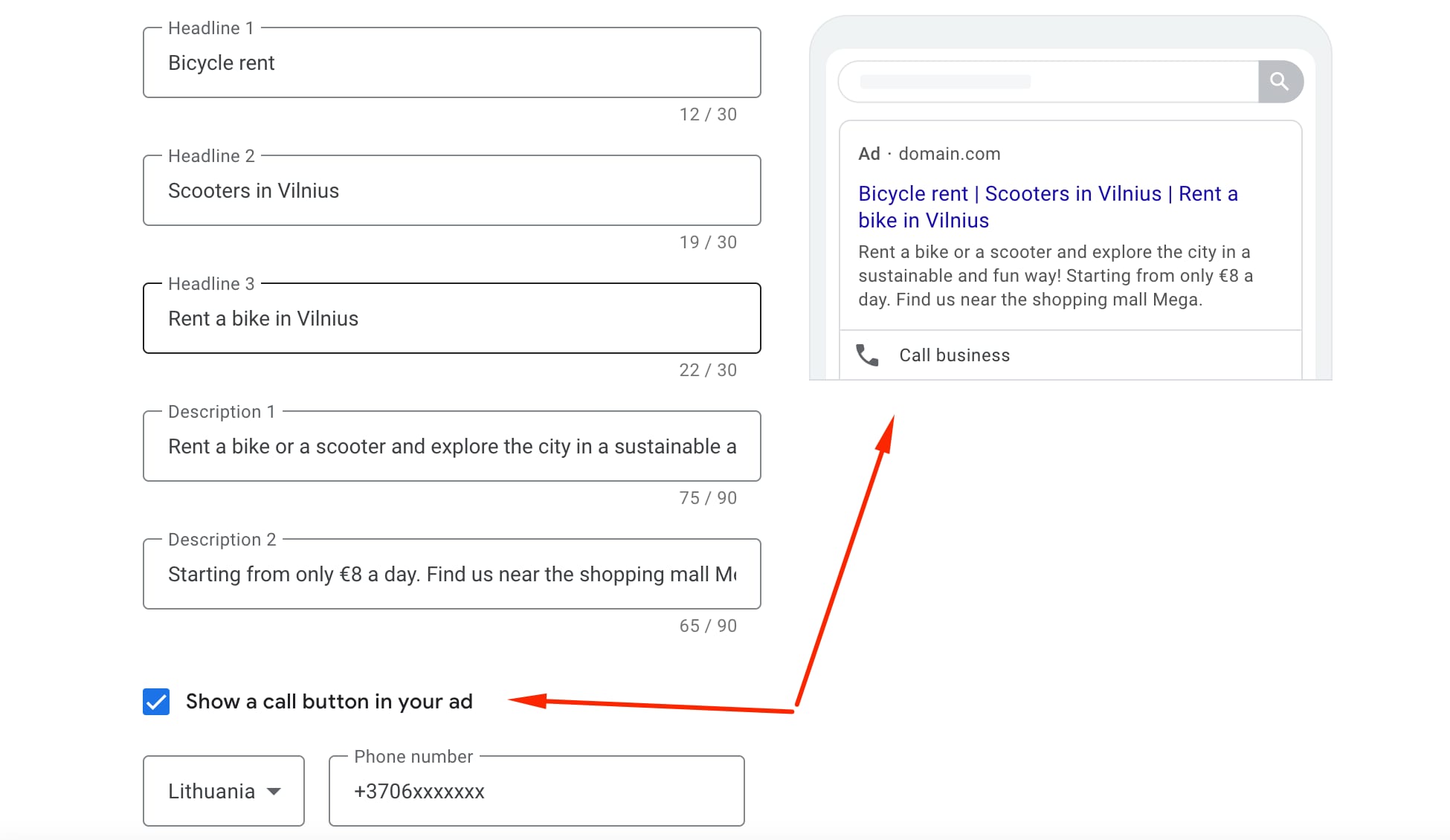
Task: Click the Headline 3 input field
Action: [451, 319]
